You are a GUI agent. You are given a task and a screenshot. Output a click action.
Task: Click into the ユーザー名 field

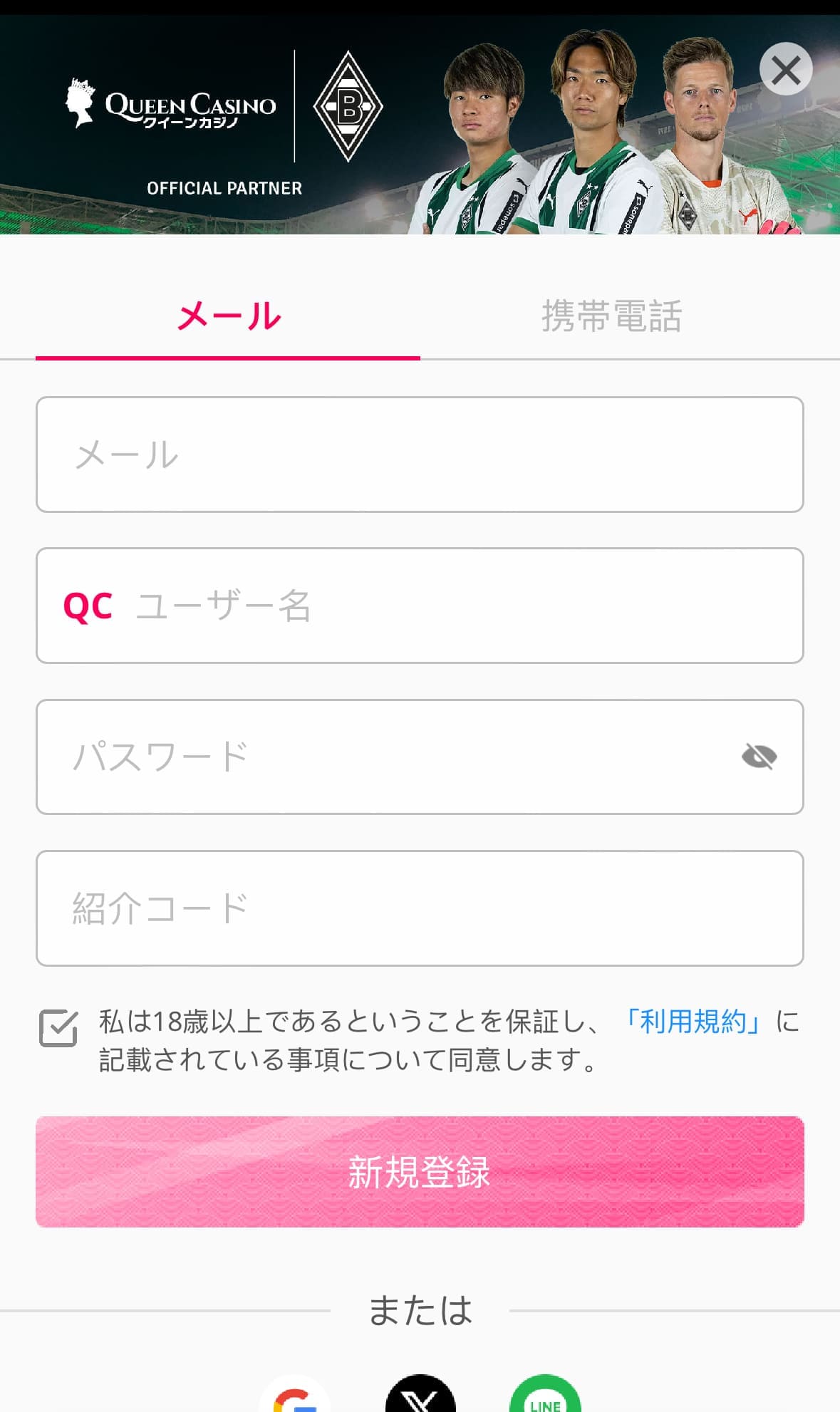(x=456, y=606)
